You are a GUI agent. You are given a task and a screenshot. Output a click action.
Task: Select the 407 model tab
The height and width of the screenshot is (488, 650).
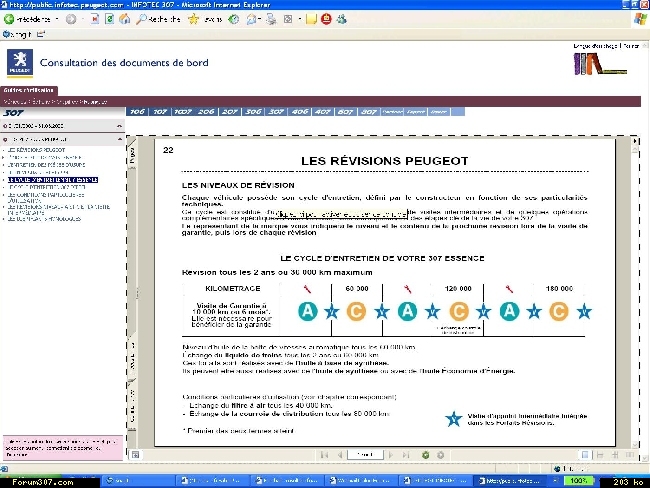323,112
